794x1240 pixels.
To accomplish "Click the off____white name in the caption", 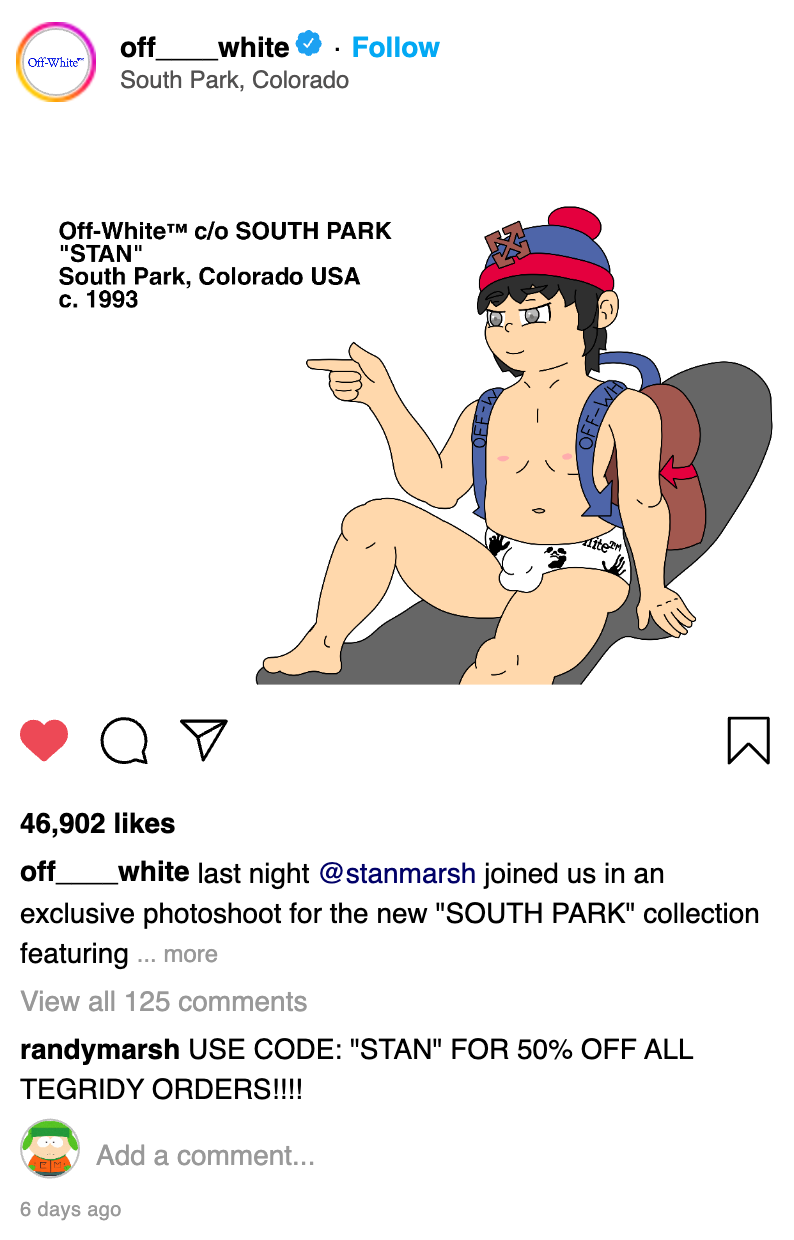I will [x=105, y=873].
